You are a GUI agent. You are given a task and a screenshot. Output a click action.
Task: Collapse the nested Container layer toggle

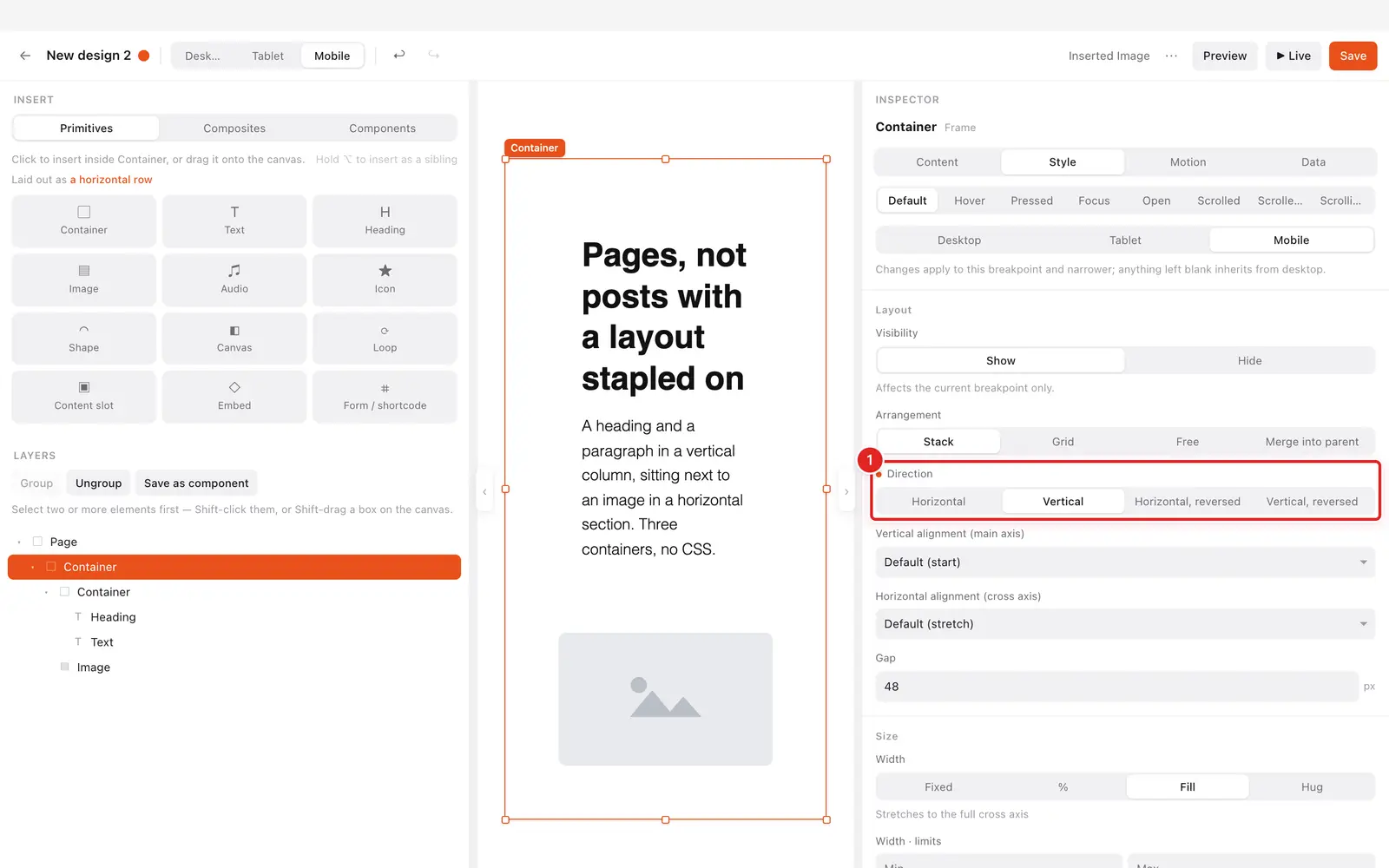(x=46, y=592)
